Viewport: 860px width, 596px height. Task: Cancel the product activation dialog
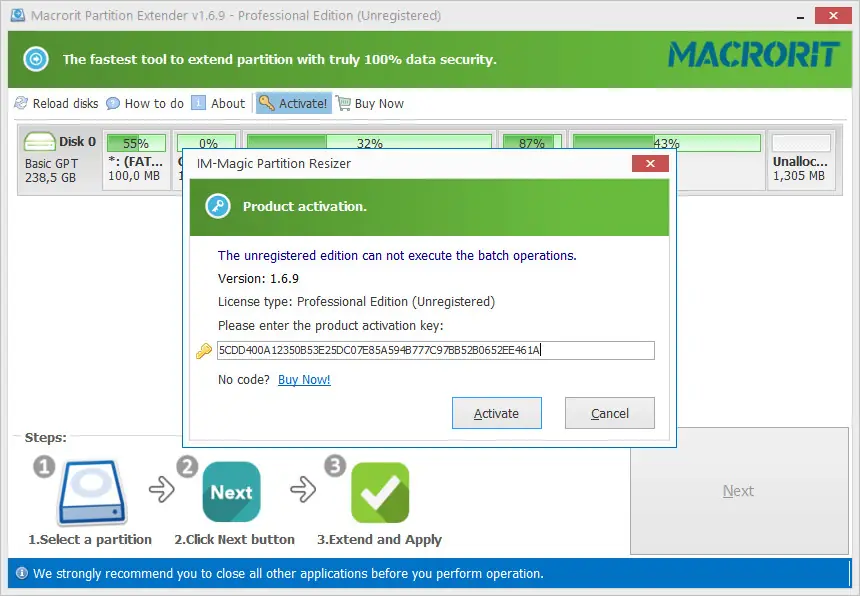click(610, 412)
